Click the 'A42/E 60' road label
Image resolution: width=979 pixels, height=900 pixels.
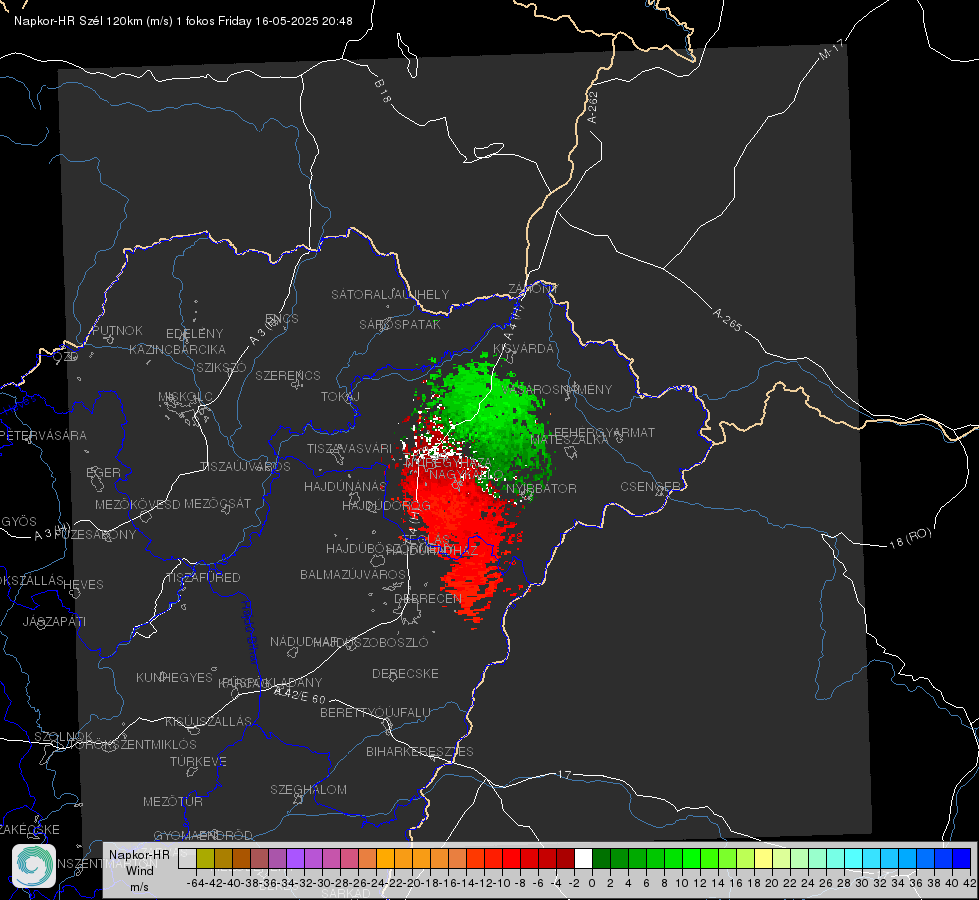coord(300,695)
